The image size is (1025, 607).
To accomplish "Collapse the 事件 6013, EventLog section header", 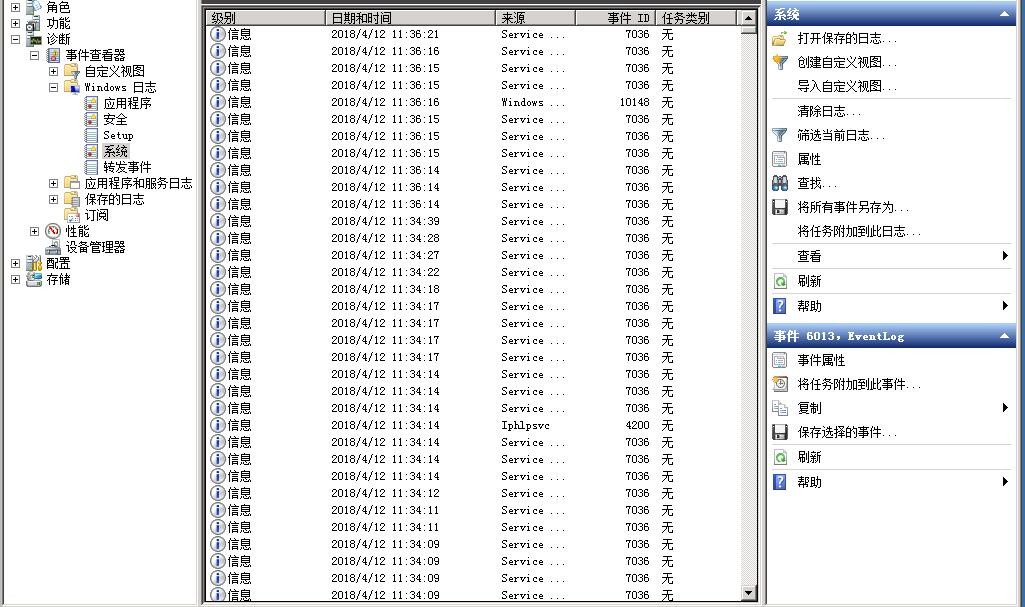I will [x=1004, y=336].
